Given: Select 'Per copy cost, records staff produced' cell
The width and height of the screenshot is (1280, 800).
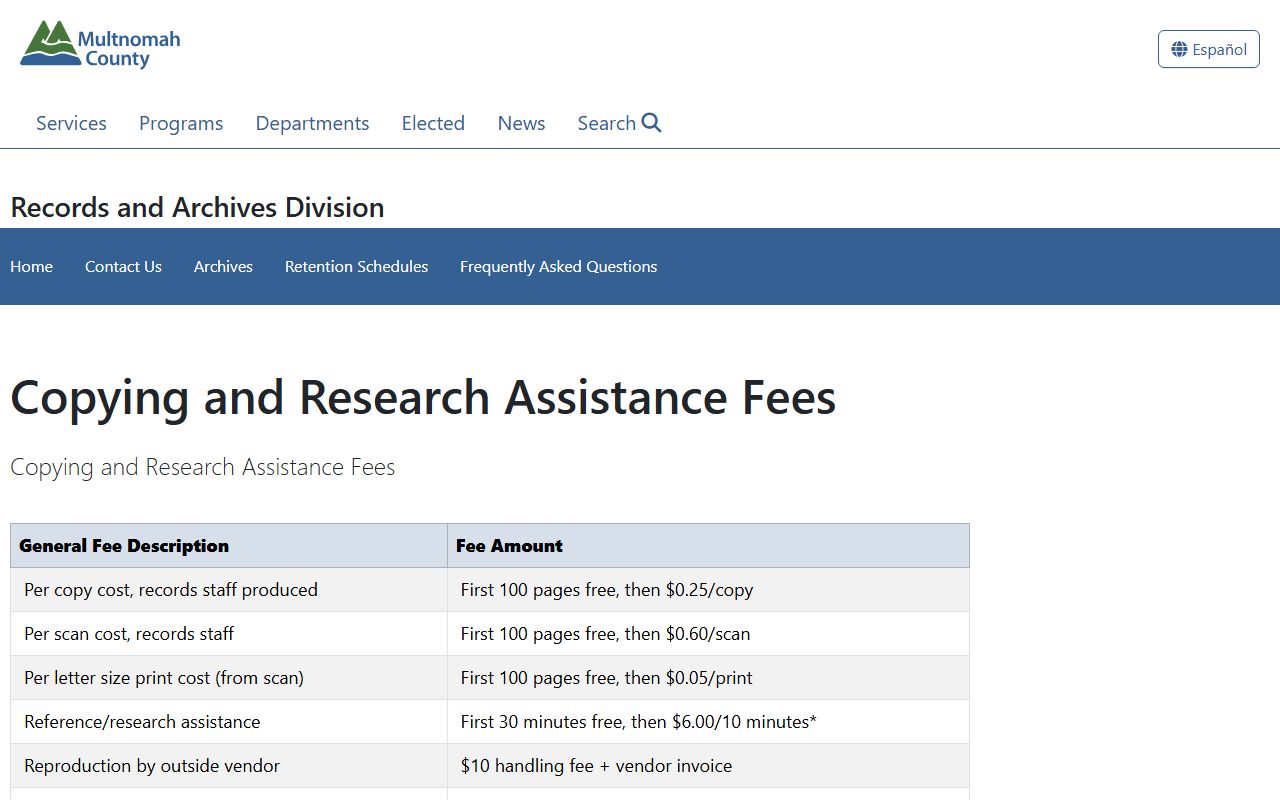Looking at the screenshot, I should click(x=229, y=590).
